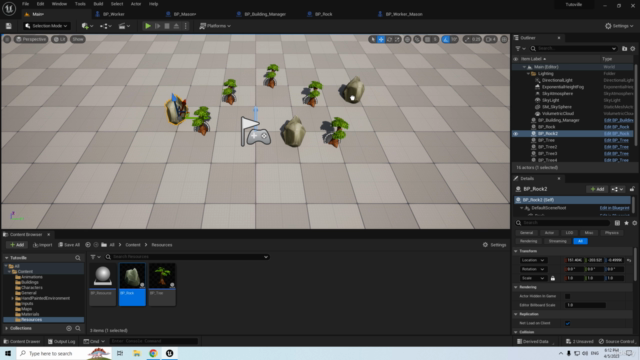
Task: Switch to the BP_Worker_Mason tab
Action: click(404, 14)
